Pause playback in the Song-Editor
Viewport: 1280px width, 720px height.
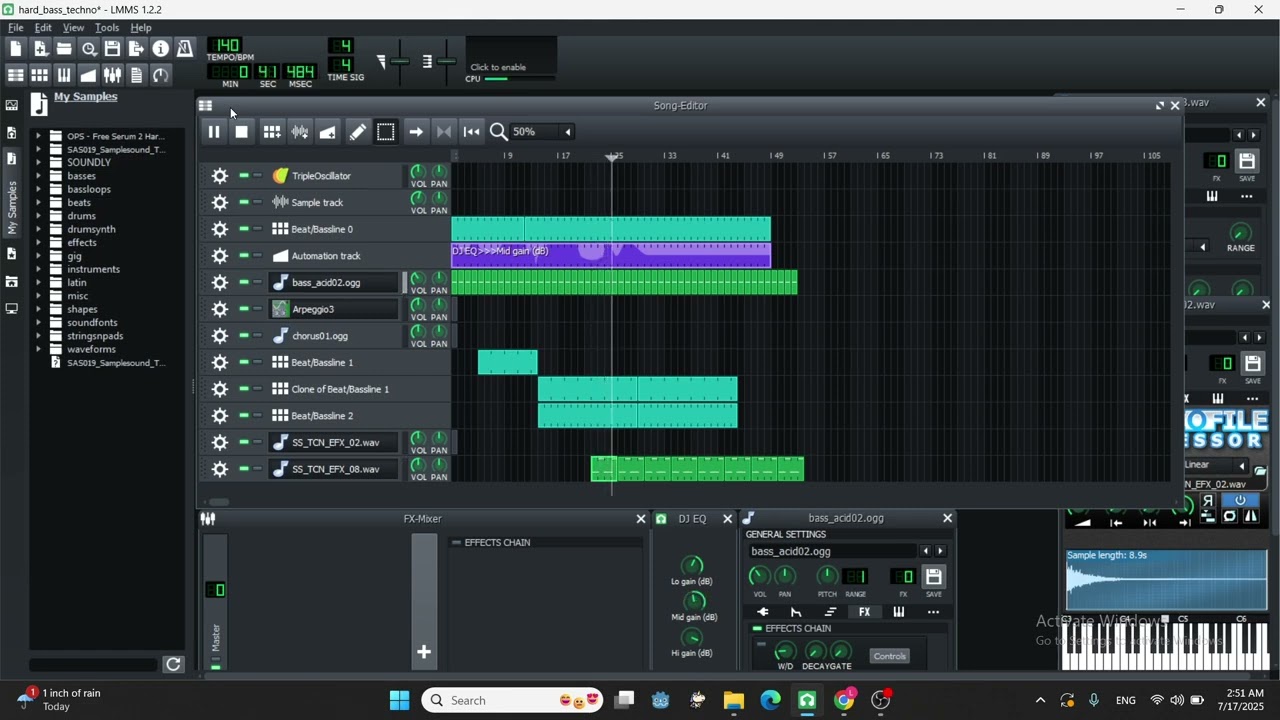coord(213,132)
